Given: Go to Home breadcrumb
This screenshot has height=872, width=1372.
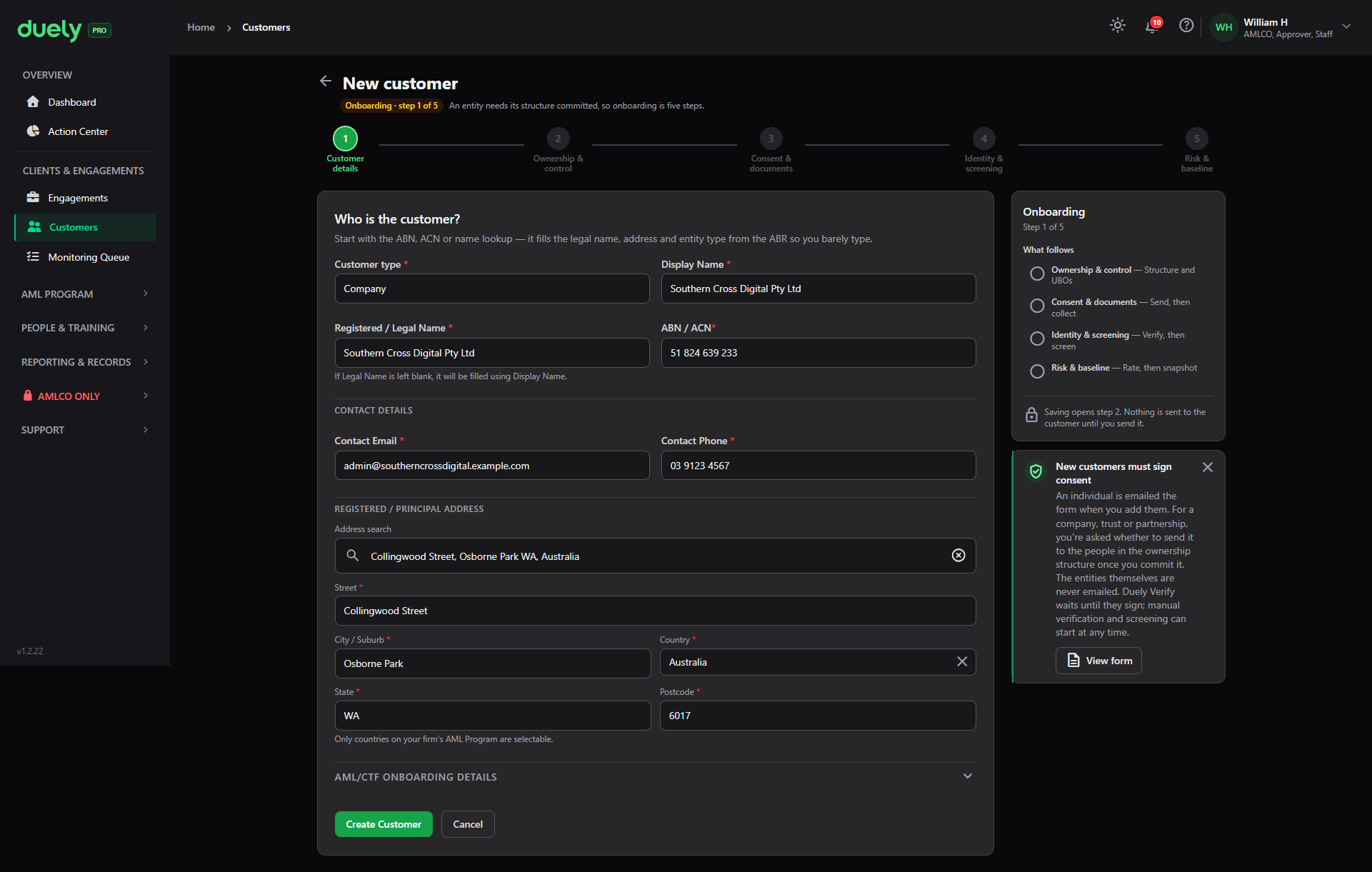Looking at the screenshot, I should pyautogui.click(x=201, y=27).
